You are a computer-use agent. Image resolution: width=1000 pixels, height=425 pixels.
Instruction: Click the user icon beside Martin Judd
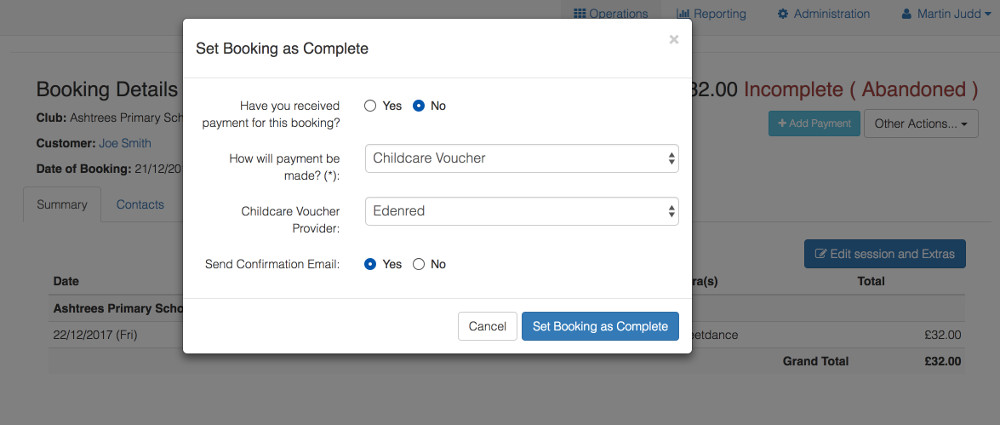tap(906, 13)
